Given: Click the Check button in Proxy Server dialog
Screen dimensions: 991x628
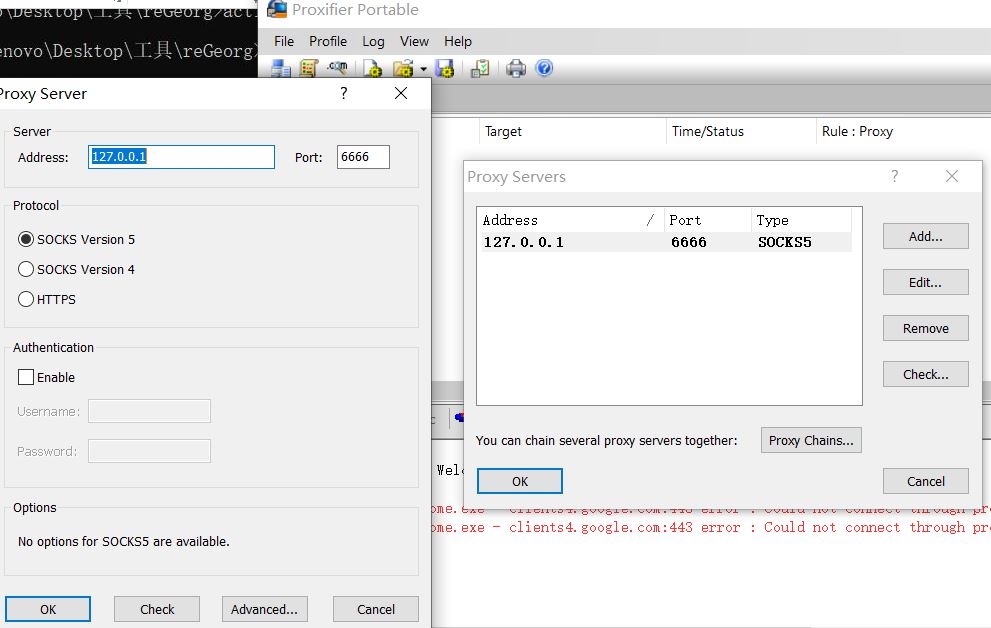Looking at the screenshot, I should click(157, 609).
